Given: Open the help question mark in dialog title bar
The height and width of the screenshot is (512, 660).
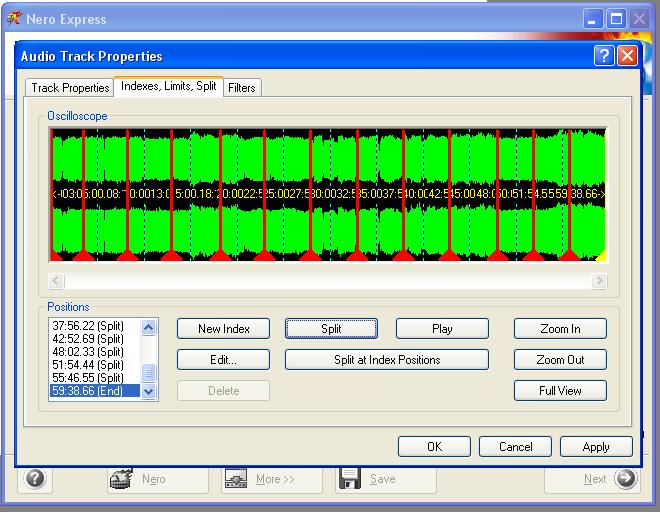Looking at the screenshot, I should [604, 56].
